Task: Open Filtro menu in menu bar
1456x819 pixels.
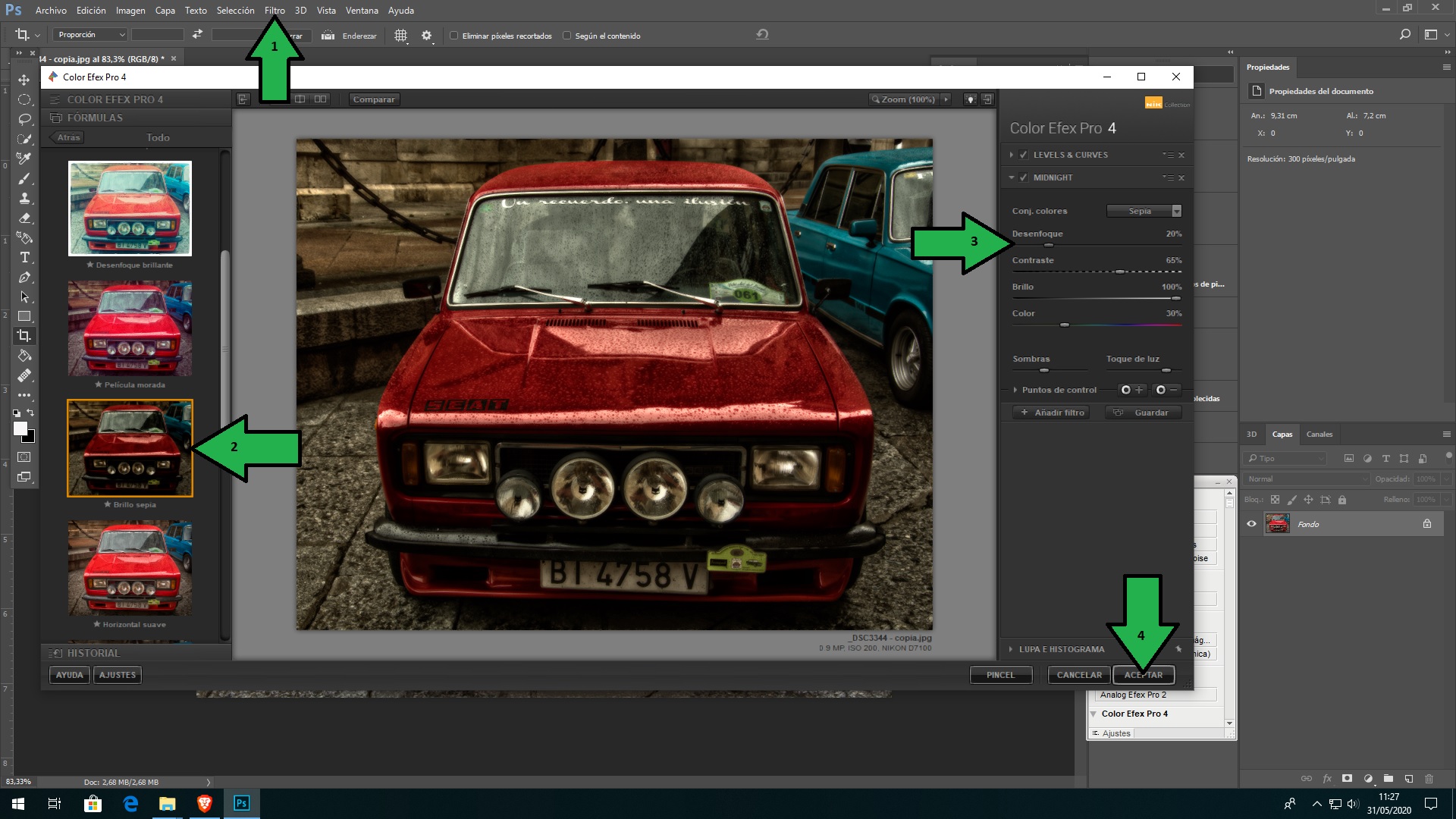Action: tap(274, 10)
